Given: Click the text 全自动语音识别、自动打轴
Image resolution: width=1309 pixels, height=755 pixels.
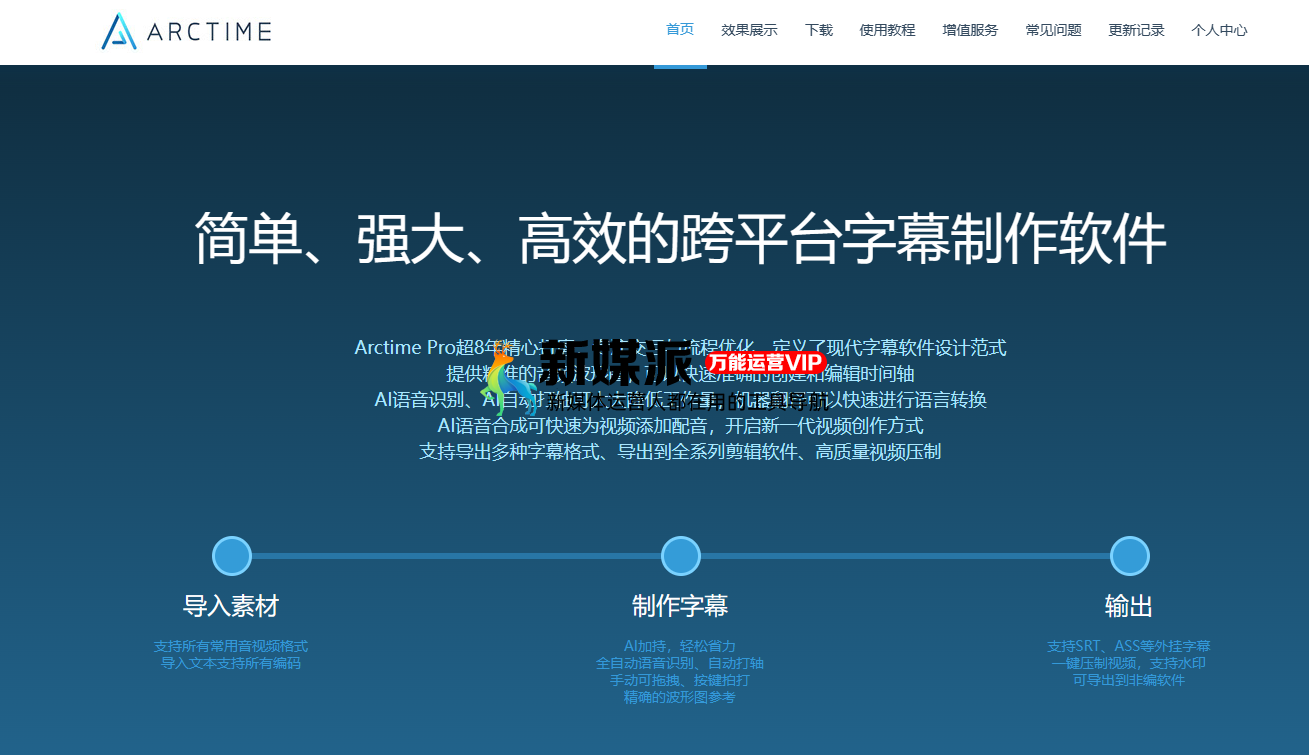Looking at the screenshot, I should pyautogui.click(x=680, y=663).
